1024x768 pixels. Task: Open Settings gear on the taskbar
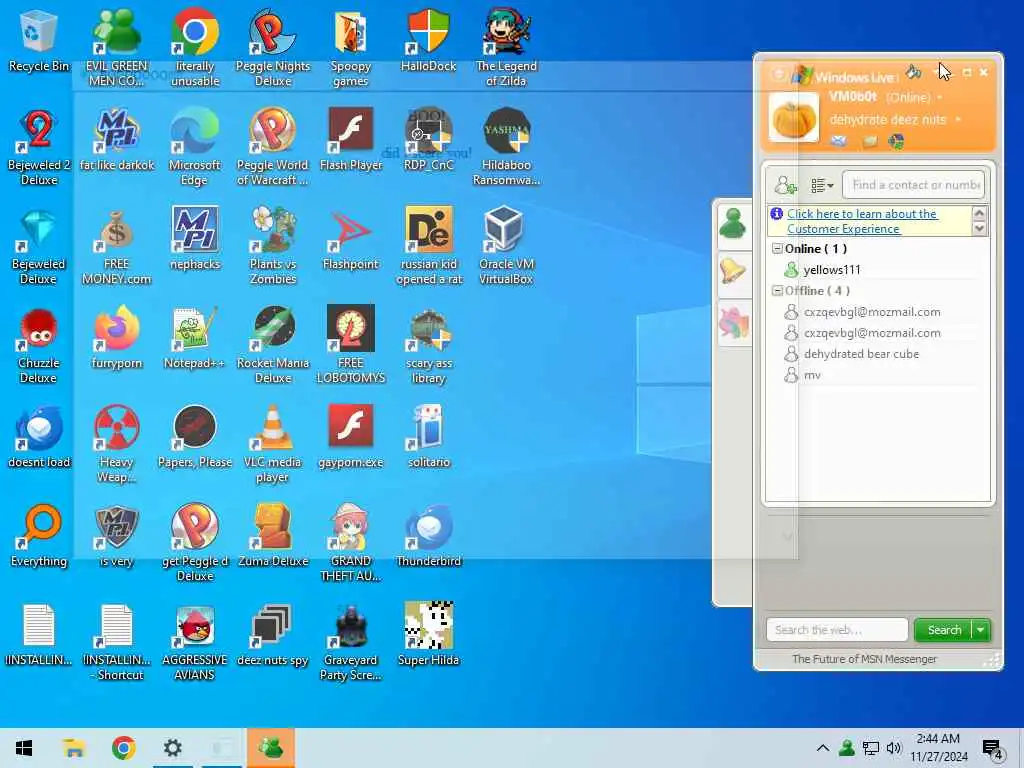point(172,748)
